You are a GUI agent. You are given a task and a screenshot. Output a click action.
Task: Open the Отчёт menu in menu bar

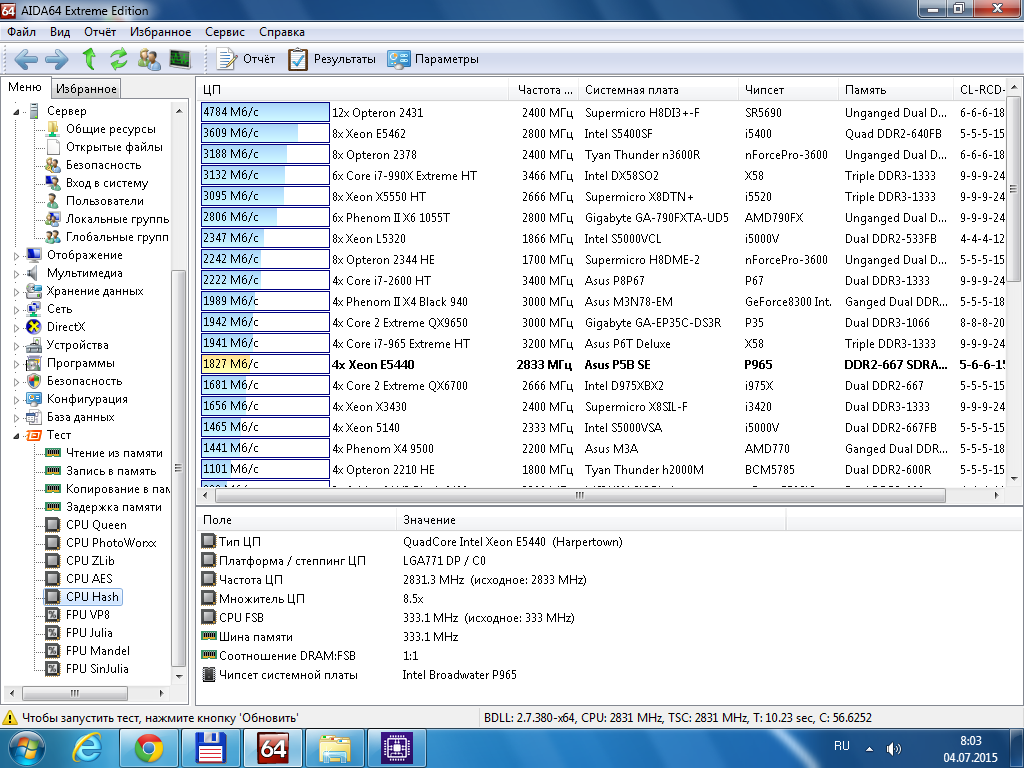pos(100,32)
